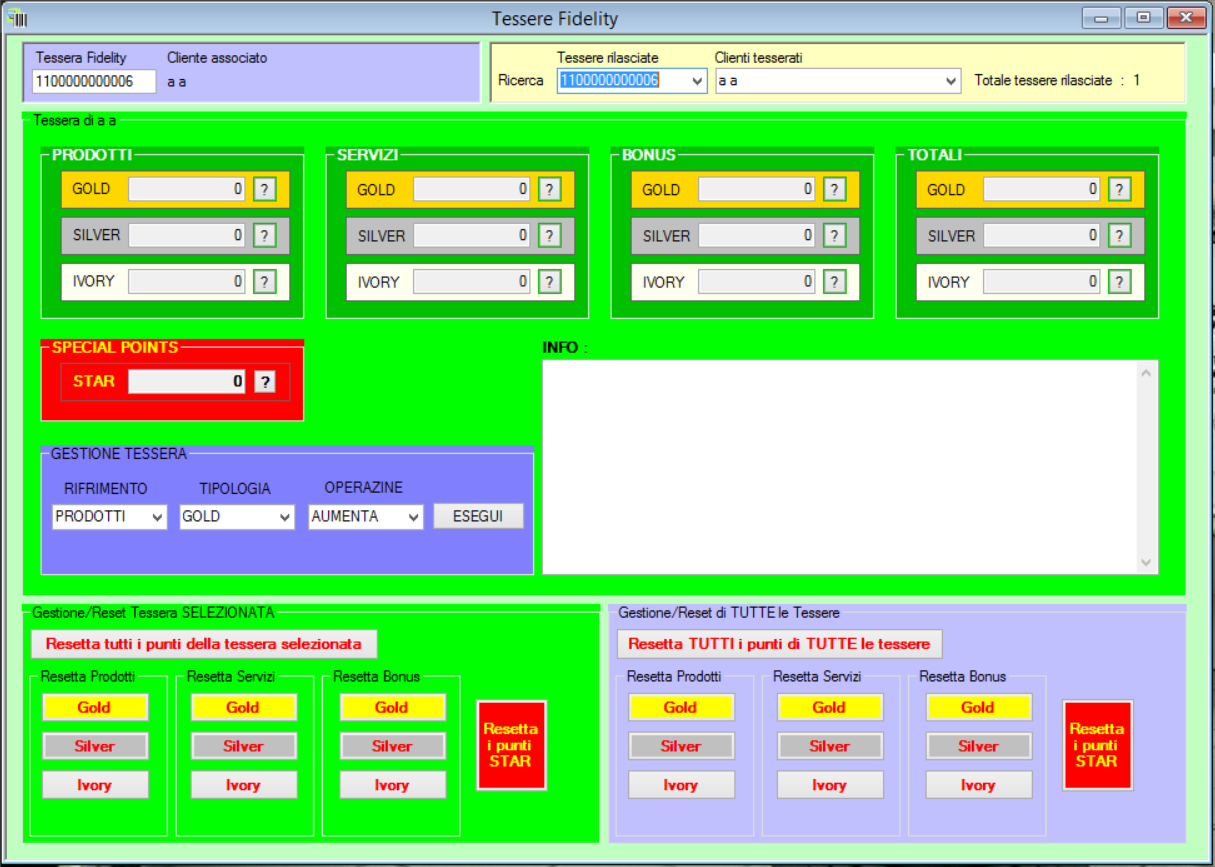Reset selected card's Prodotti Ivory points
The image size is (1215, 867).
click(95, 785)
